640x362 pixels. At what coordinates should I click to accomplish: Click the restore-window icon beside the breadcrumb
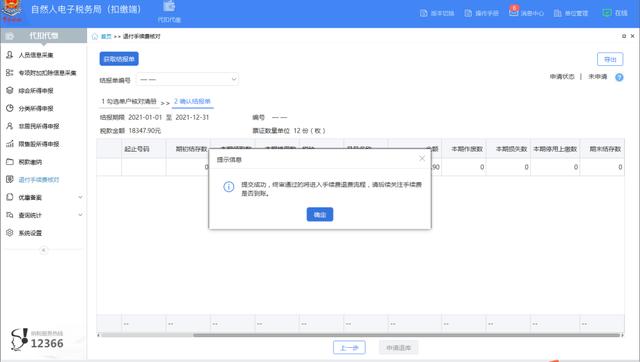(x=624, y=36)
